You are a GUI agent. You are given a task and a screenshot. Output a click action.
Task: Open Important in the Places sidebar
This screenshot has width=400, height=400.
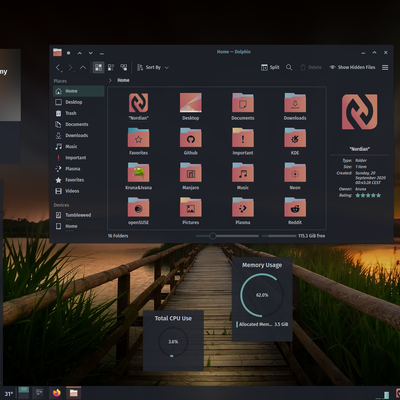pos(79,158)
